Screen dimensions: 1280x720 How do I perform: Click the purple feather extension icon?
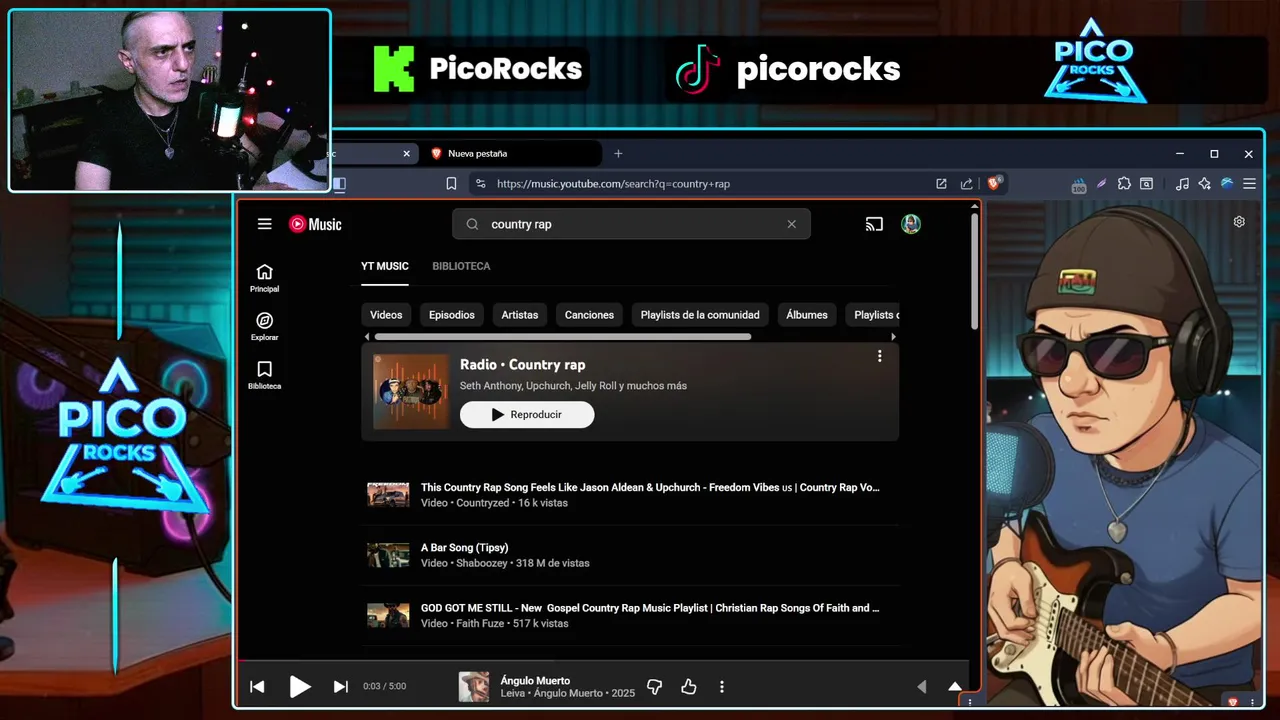[1101, 184]
